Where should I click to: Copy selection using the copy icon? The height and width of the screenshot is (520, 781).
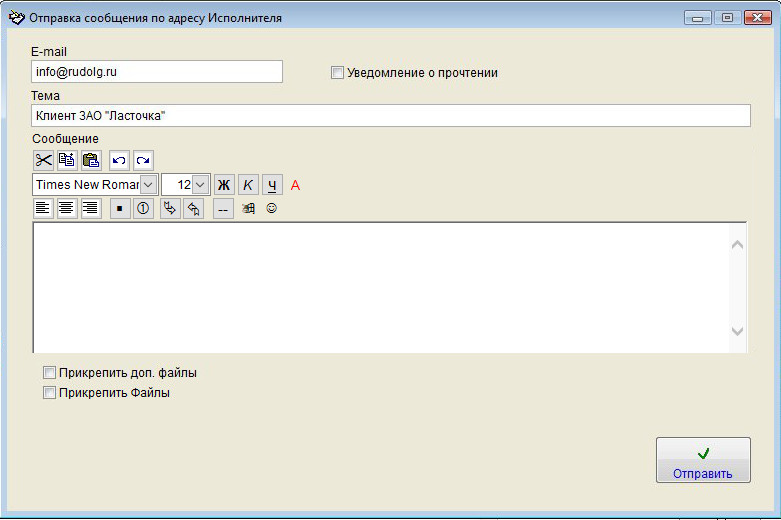tap(67, 160)
